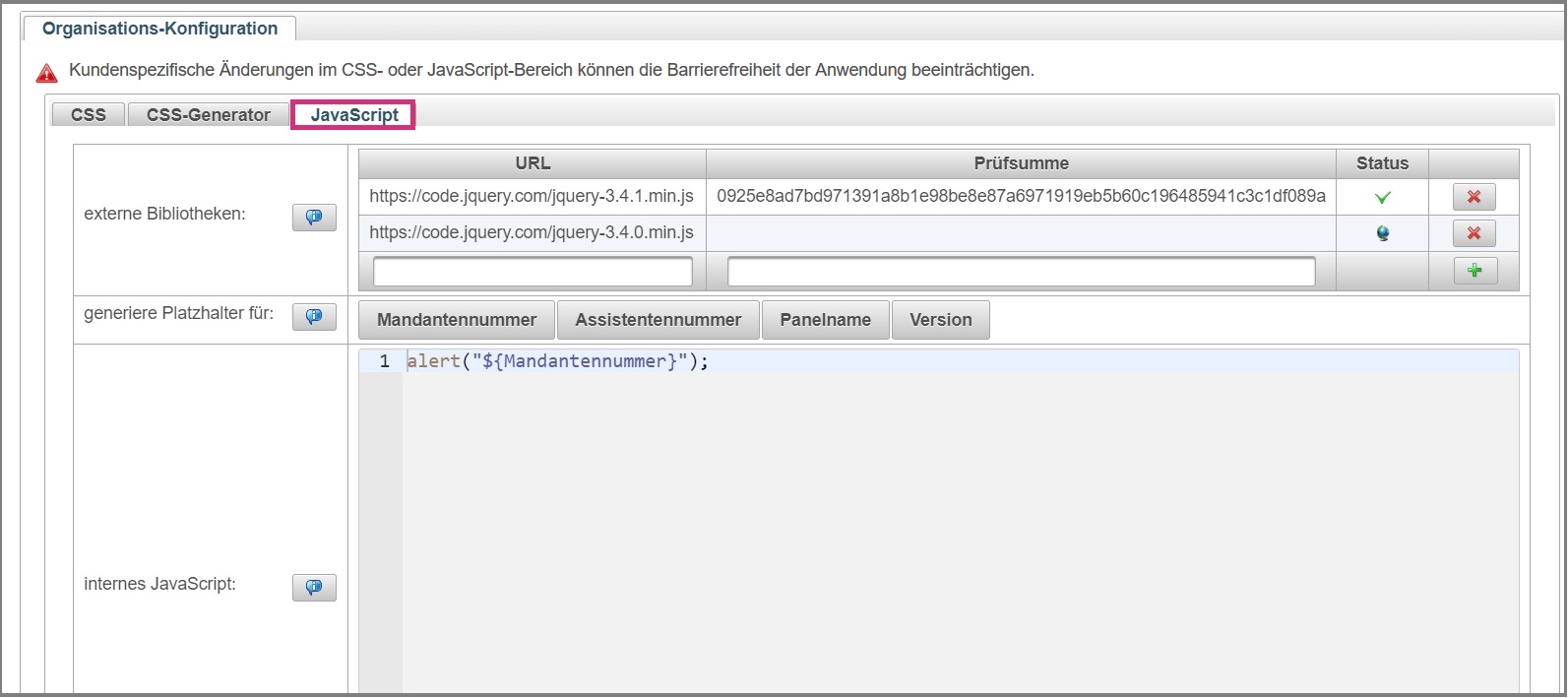The height and width of the screenshot is (698, 1568).
Task: Delete the jquery-3.4.1.min.js library row
Action: point(1474,197)
